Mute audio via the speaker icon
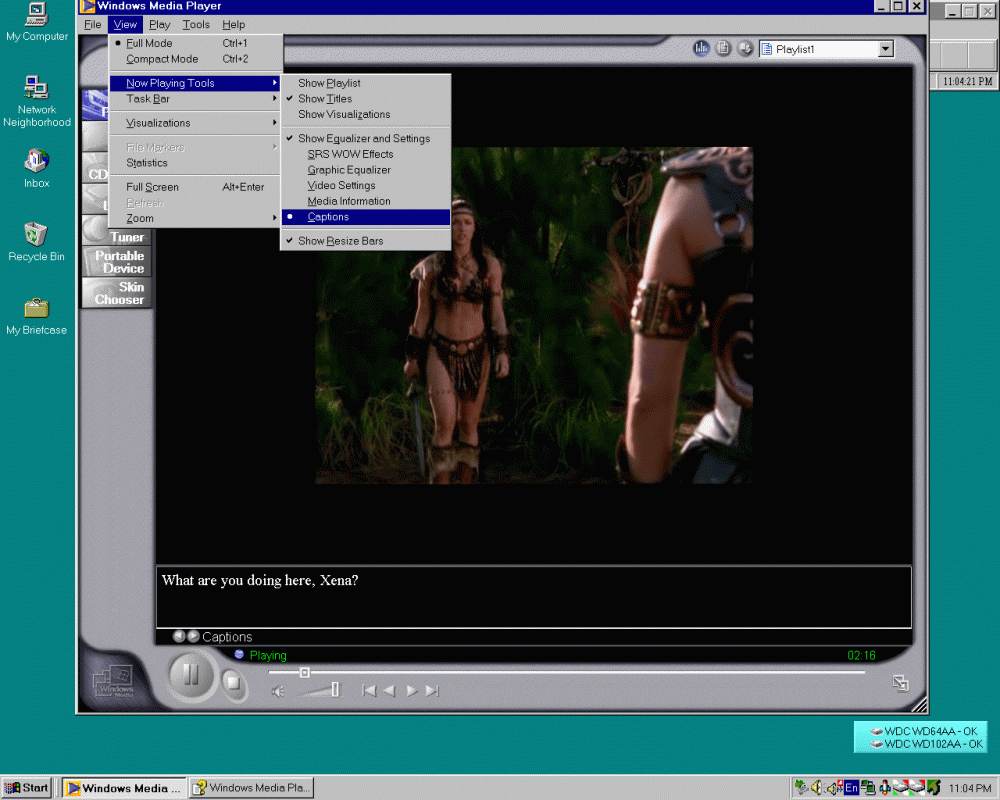1000x800 pixels. [x=277, y=691]
